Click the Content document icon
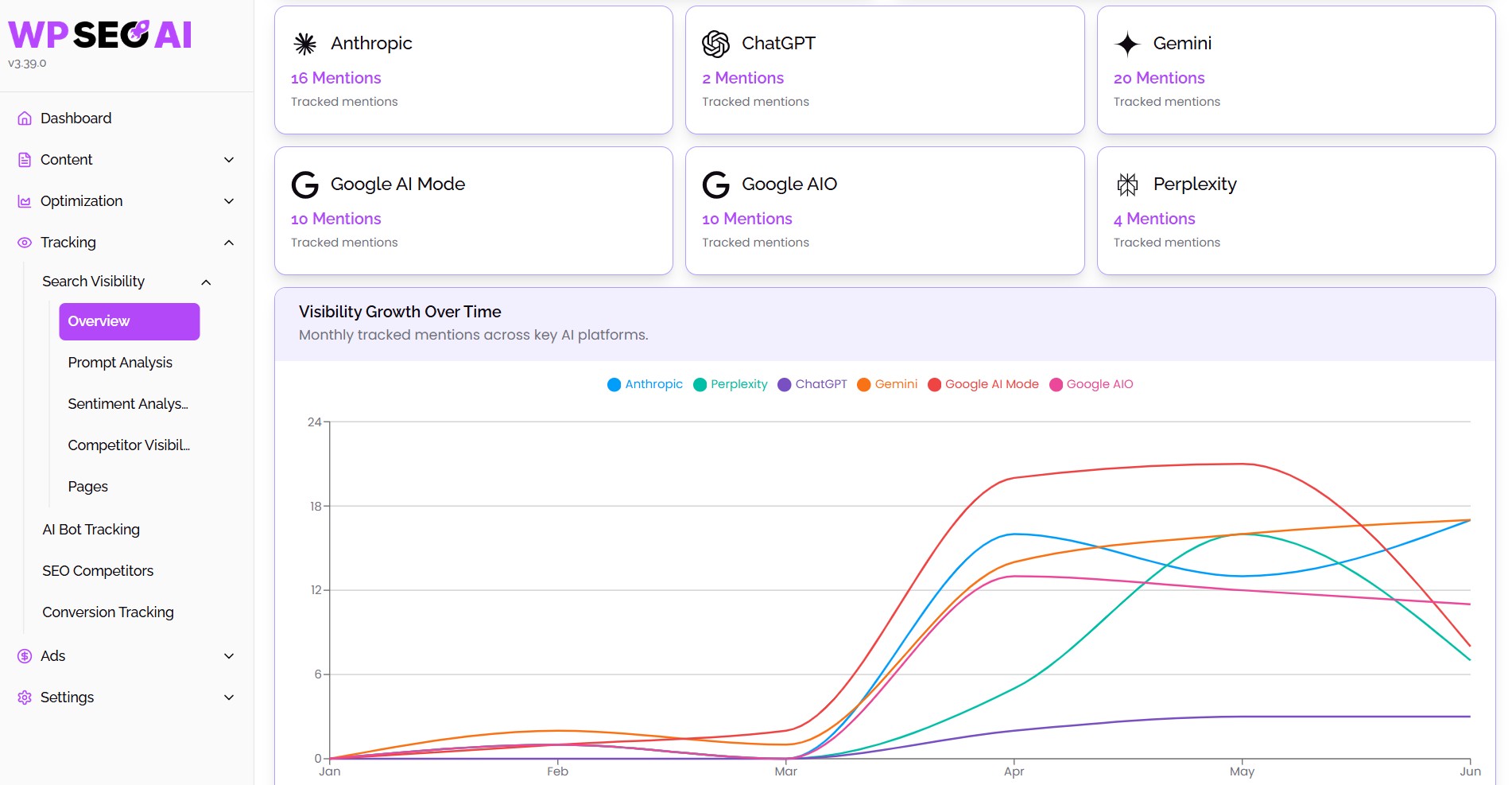 coord(25,160)
